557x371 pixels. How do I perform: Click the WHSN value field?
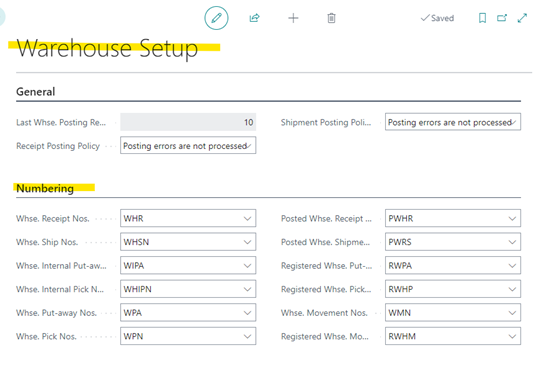(188, 242)
